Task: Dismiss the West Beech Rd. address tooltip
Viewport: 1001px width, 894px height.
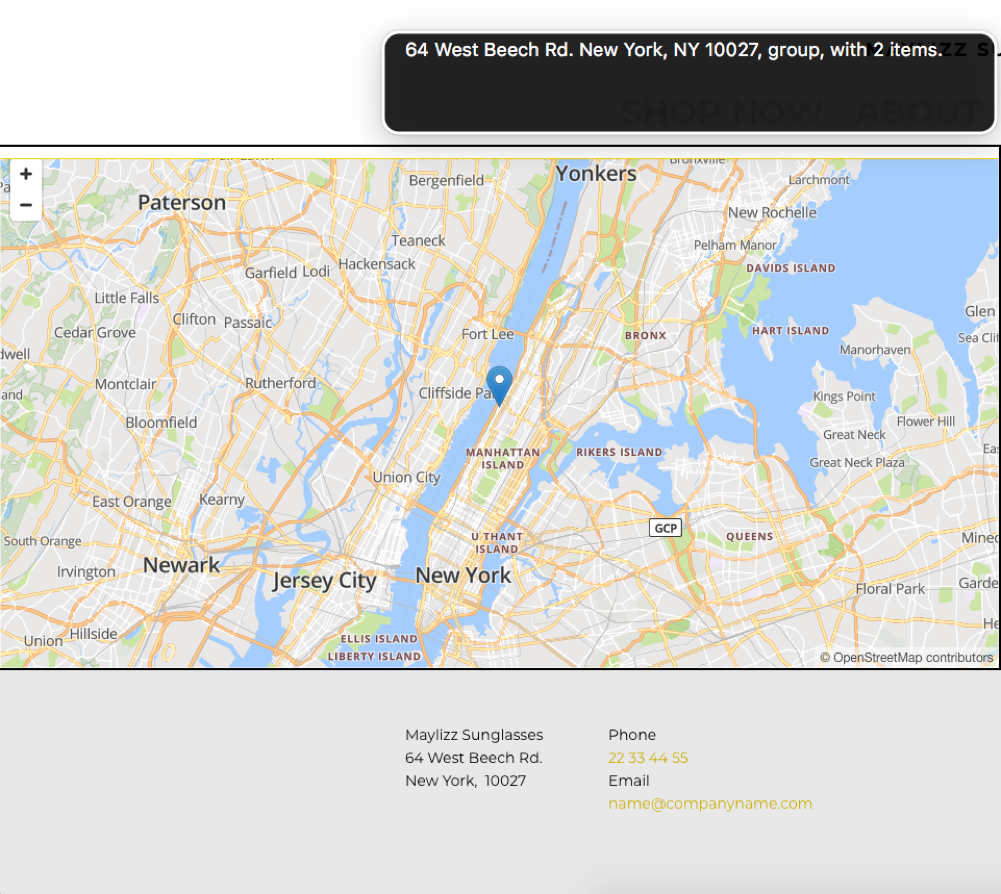Action: click(x=668, y=49)
